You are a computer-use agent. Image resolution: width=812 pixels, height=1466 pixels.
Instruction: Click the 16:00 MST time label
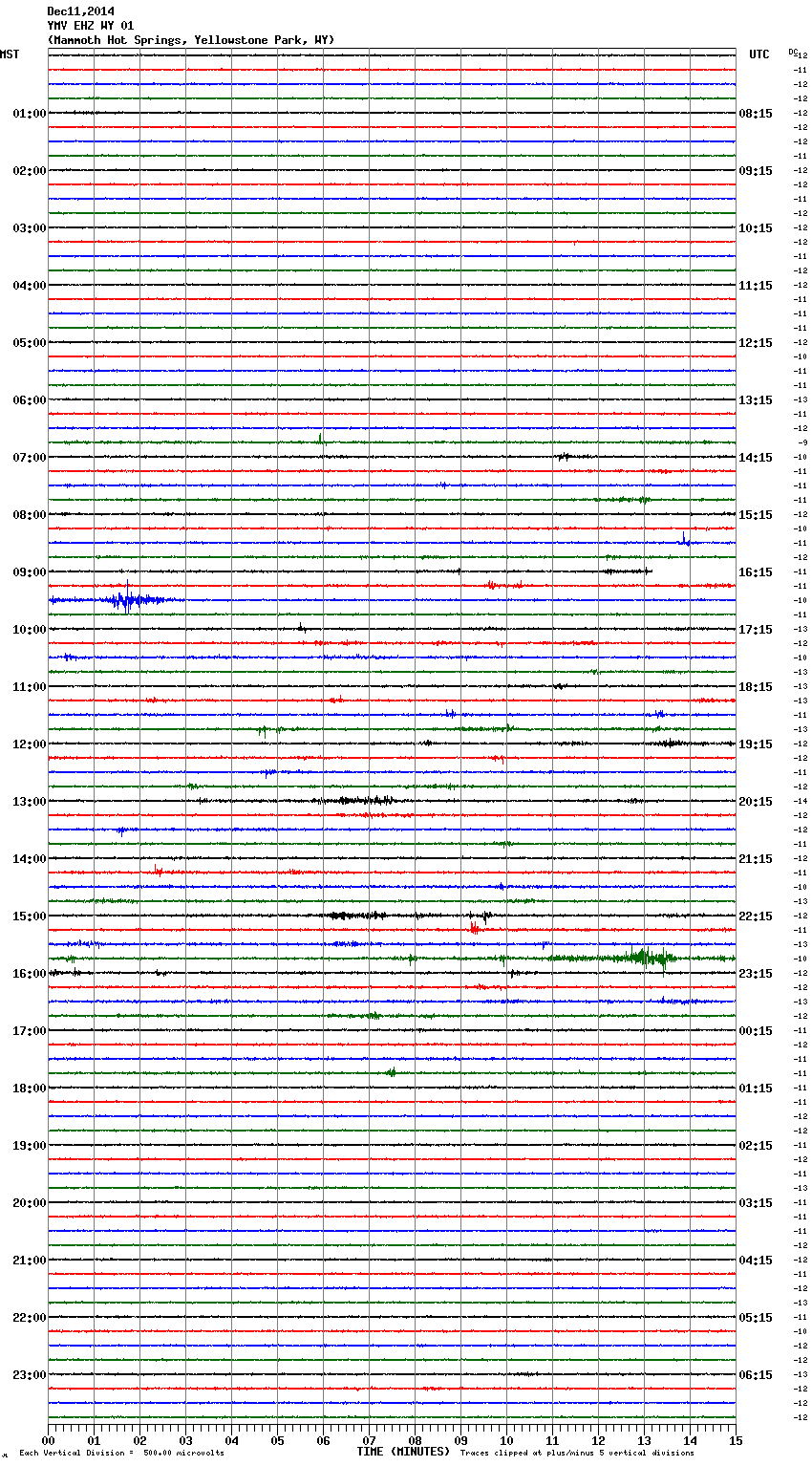pyautogui.click(x=30, y=974)
